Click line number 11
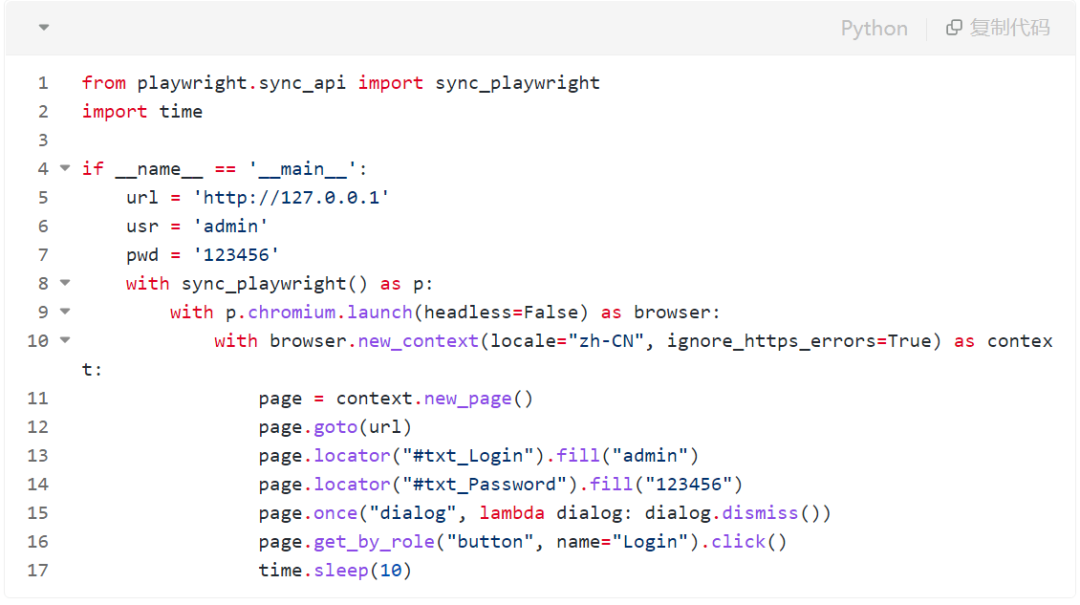 [38, 398]
